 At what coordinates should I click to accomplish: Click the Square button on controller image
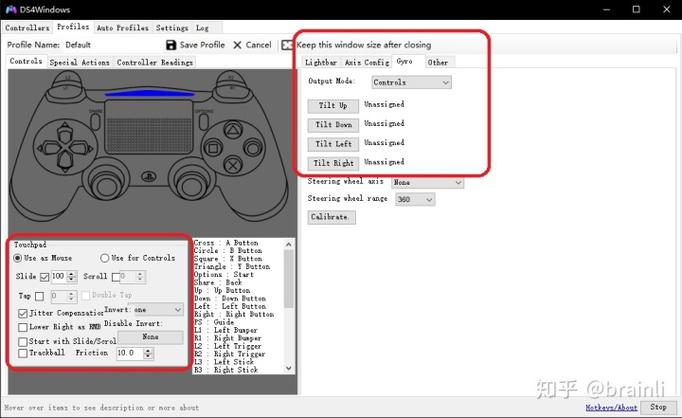pos(213,148)
